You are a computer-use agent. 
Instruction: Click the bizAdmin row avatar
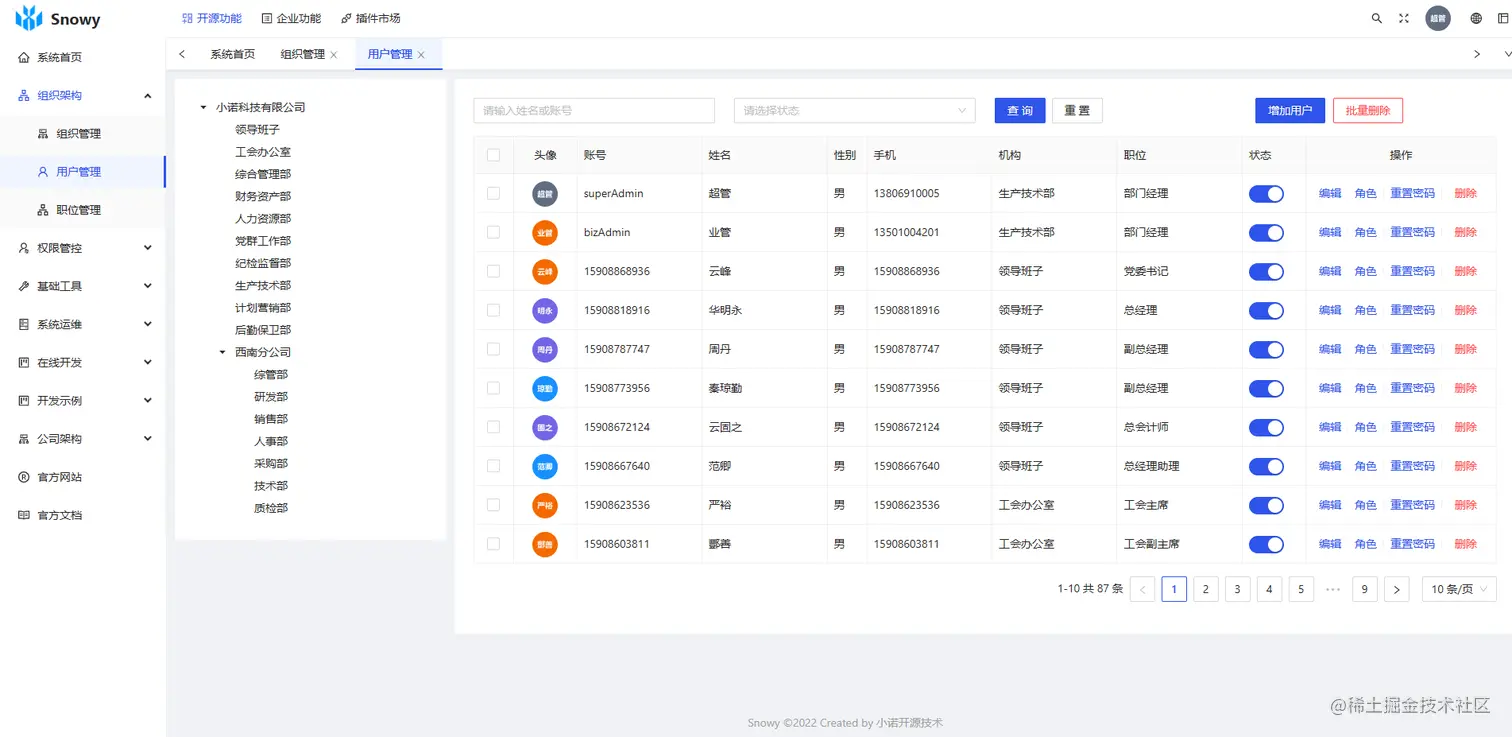(x=545, y=232)
